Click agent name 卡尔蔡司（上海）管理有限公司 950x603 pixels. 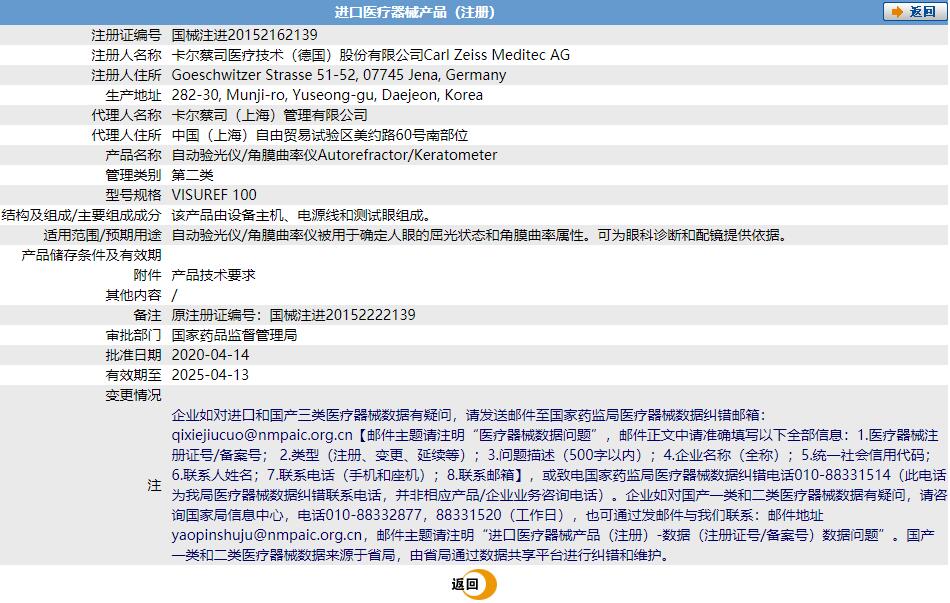[270, 115]
